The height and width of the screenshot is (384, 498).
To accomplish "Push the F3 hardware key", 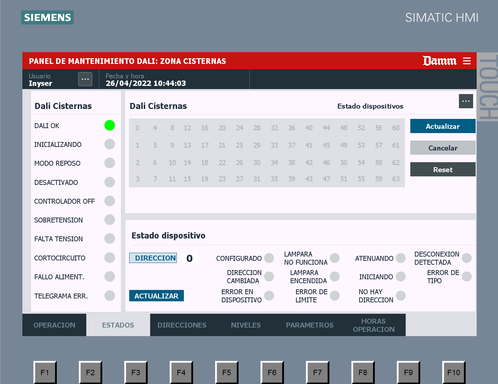I will tap(136, 372).
